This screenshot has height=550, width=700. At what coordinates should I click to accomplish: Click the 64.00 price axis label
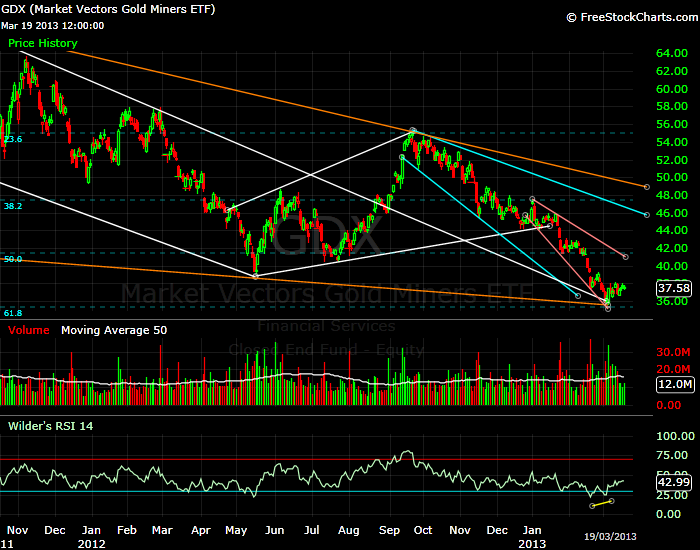(x=672, y=53)
